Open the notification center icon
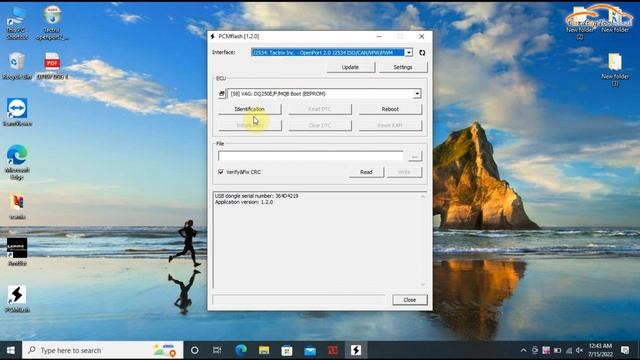Screen dimensions: 640x360 [x=625, y=350]
